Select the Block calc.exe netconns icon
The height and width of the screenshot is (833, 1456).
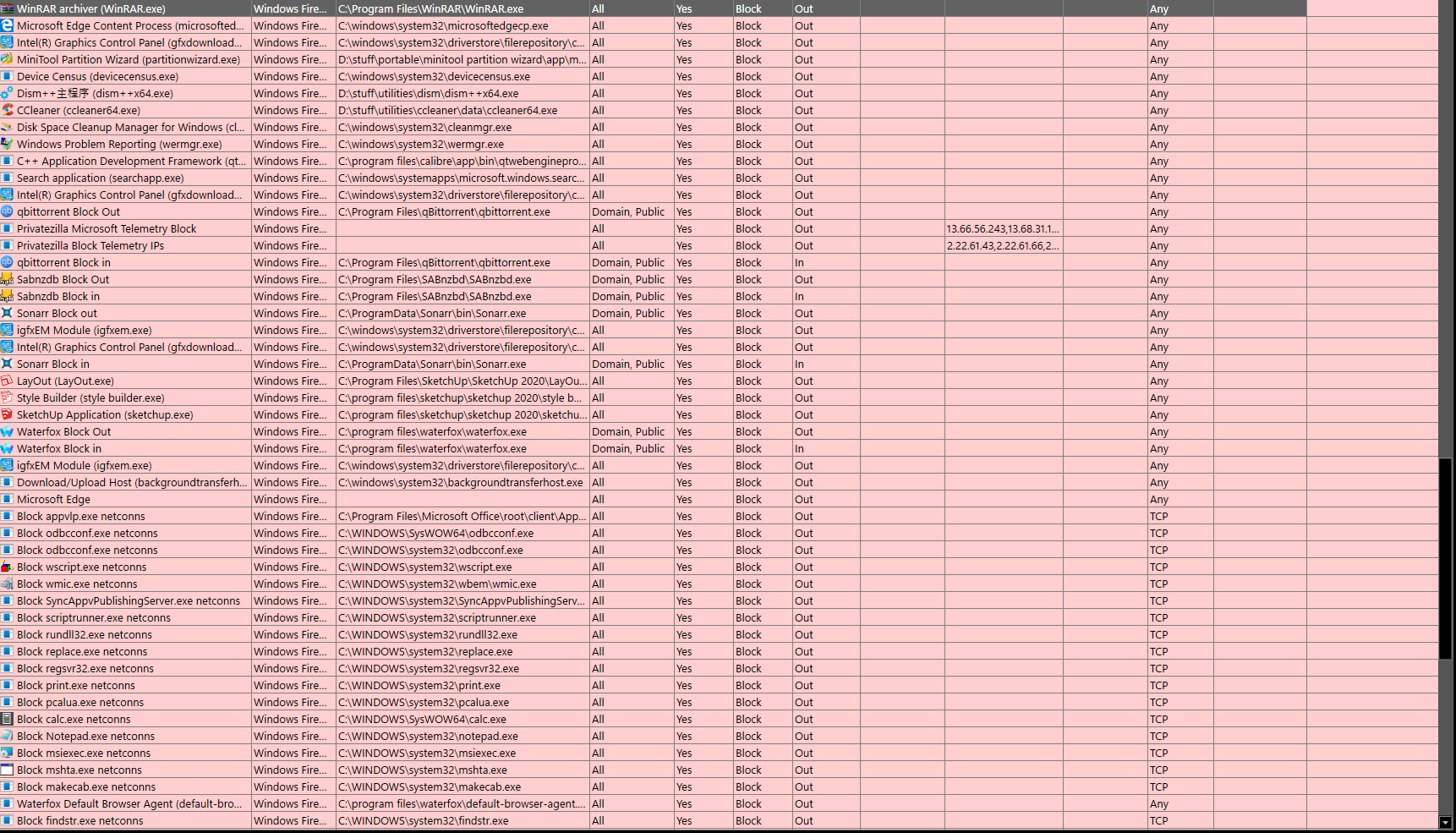7,719
